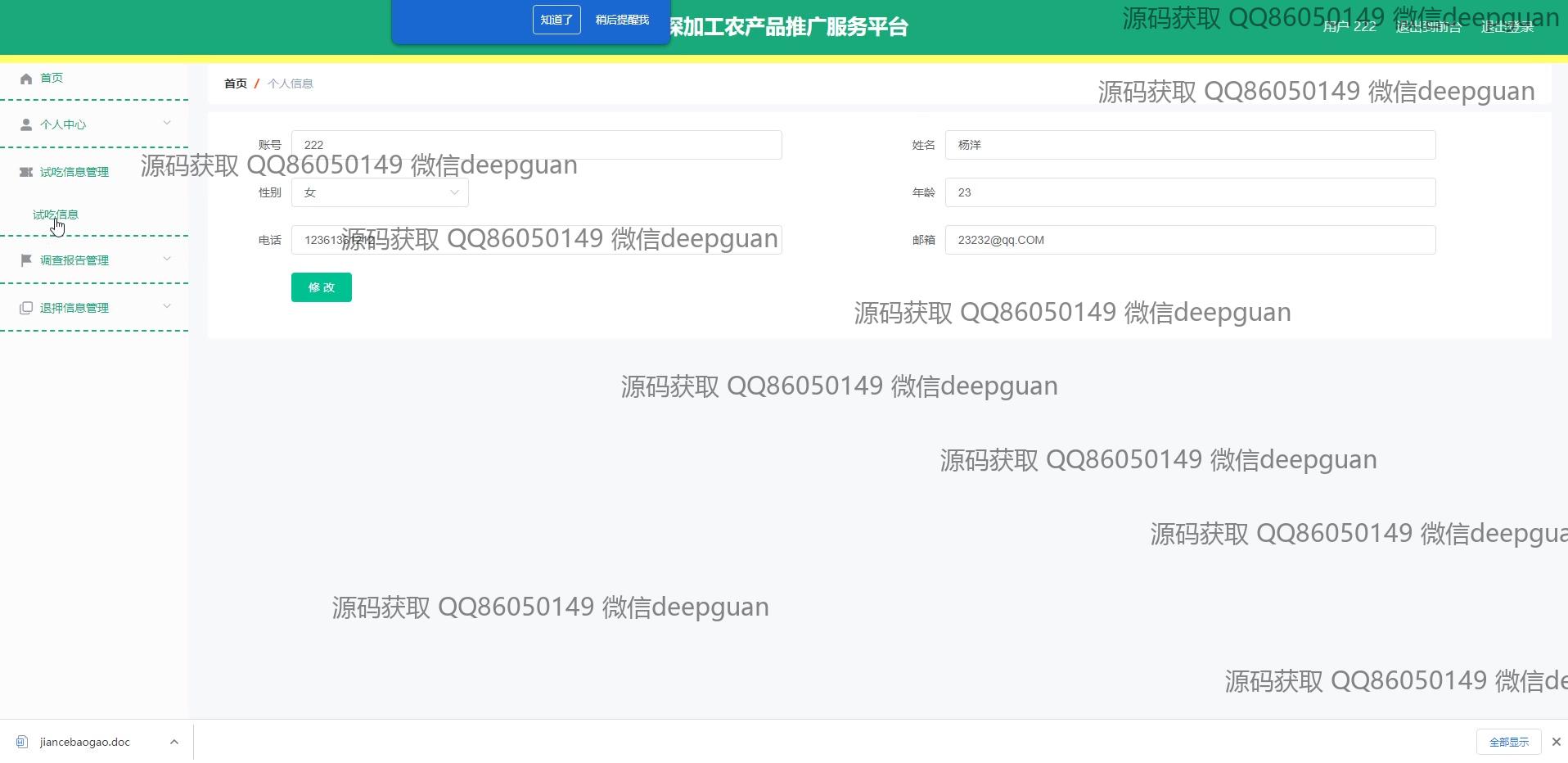Click 稍后提醒我 in the popup
Screen dimensions: 1568x763
(622, 20)
